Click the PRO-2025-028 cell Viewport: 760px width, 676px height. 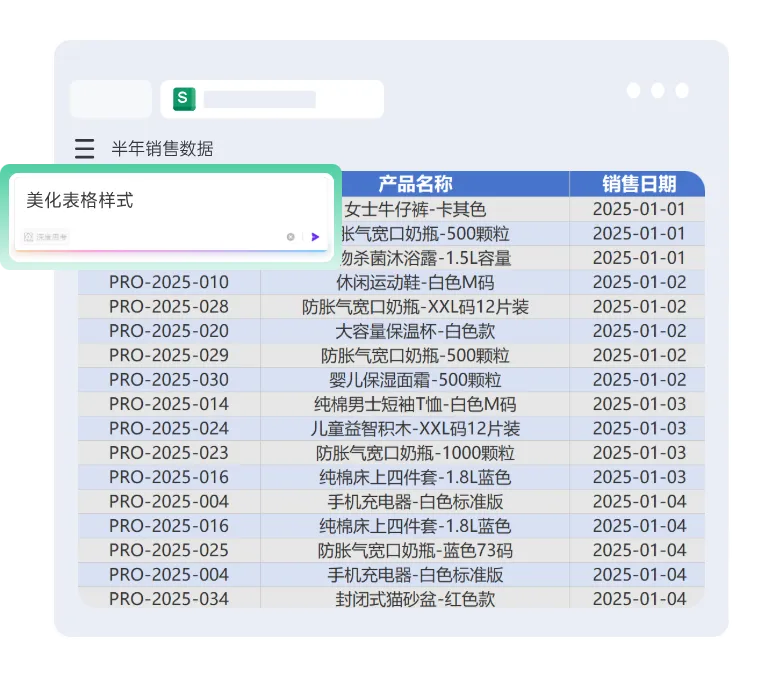(169, 307)
